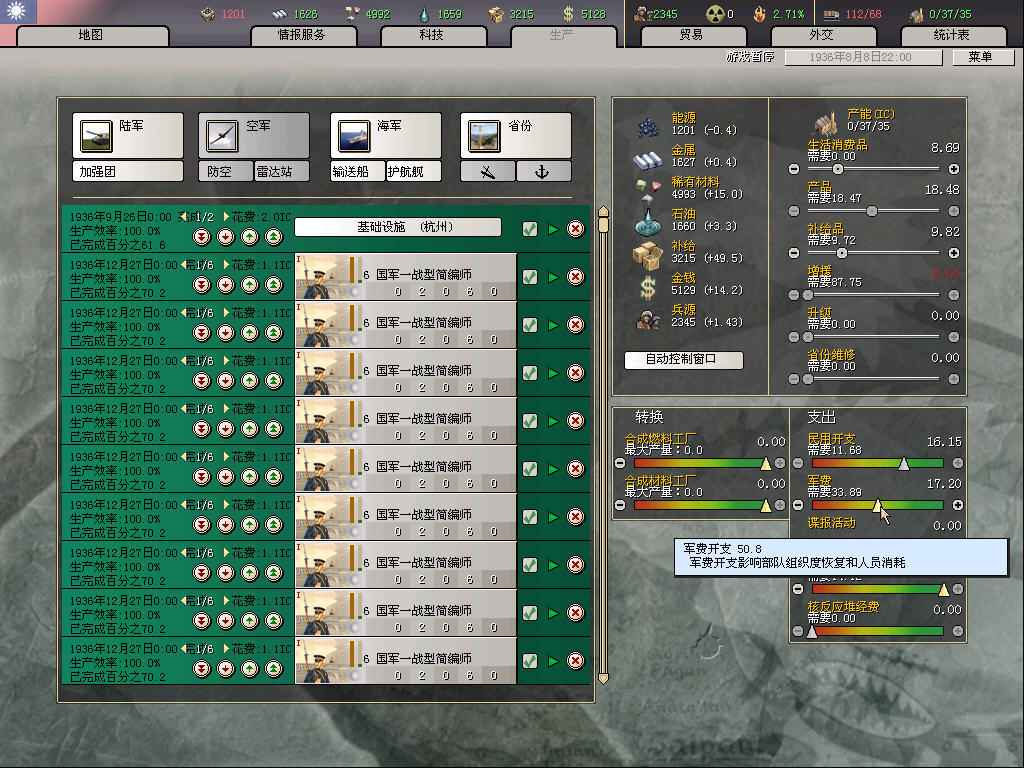Viewport: 1024px width, 768px height.
Task: Click the anchor button under 省份
Action: click(x=543, y=172)
